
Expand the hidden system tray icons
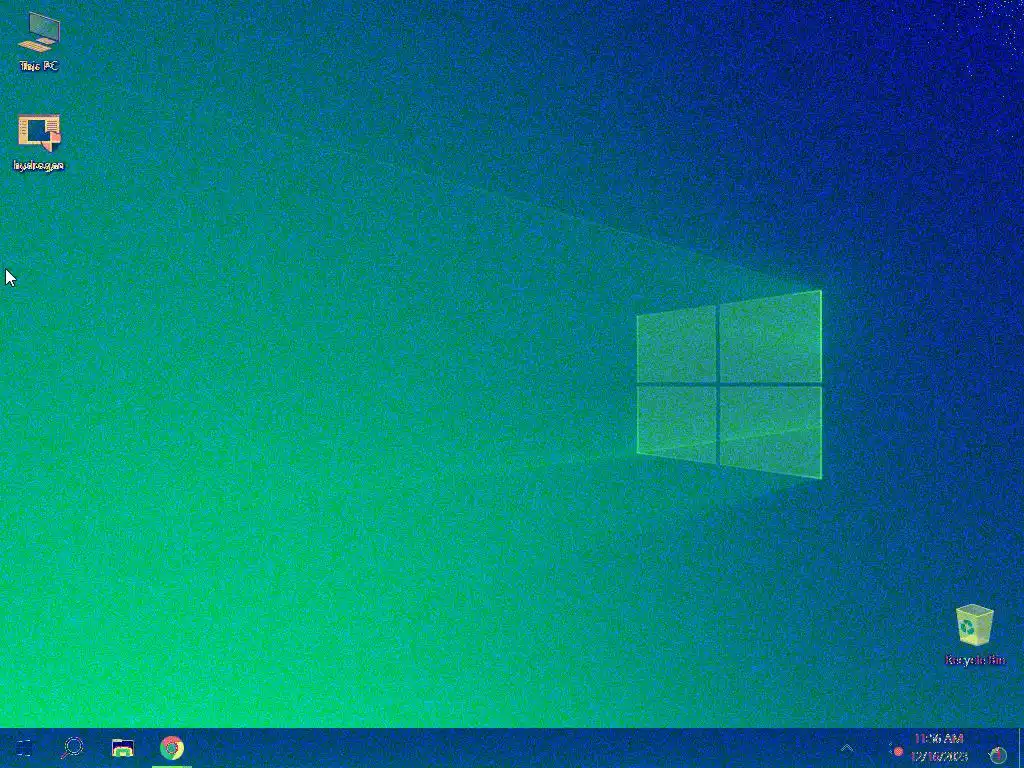(846, 748)
